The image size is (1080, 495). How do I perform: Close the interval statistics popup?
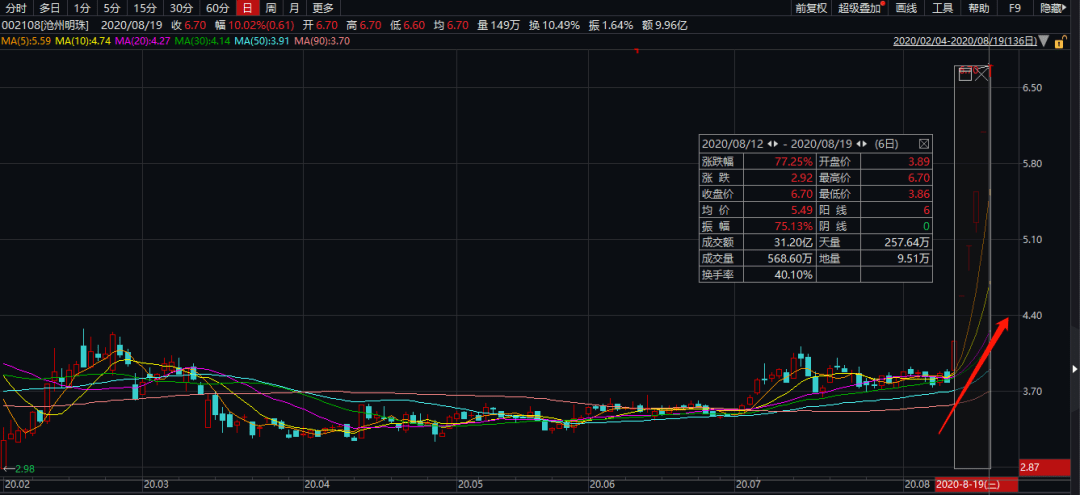click(x=924, y=144)
